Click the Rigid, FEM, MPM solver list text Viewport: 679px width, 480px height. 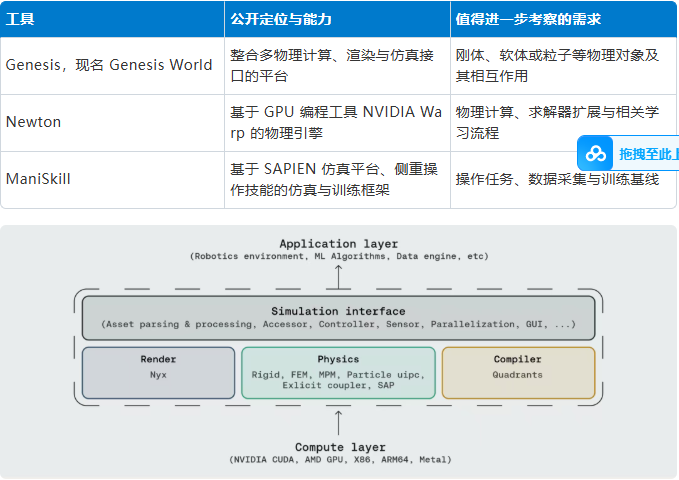[x=338, y=380]
